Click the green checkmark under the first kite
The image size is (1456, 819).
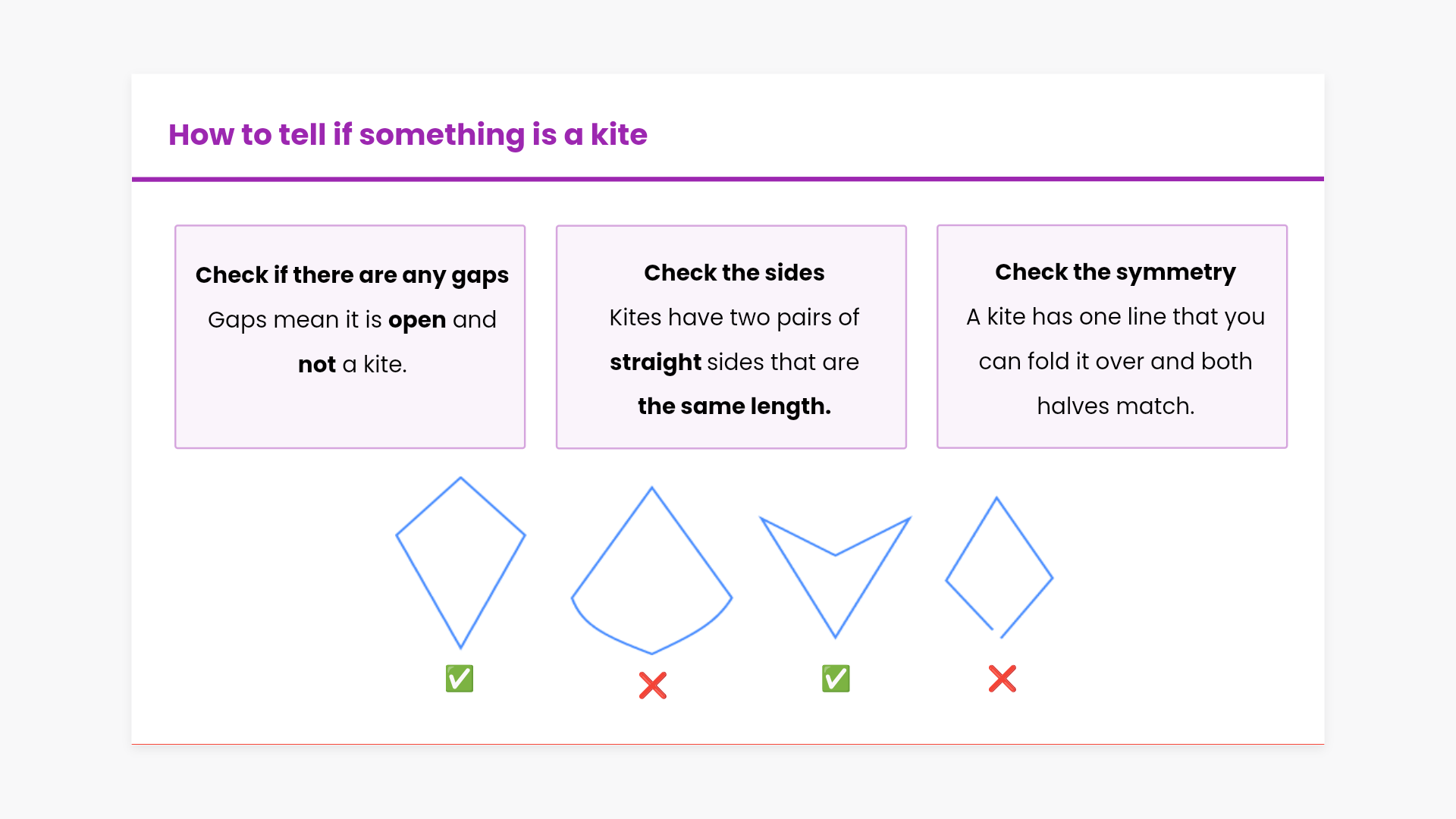[x=460, y=679]
